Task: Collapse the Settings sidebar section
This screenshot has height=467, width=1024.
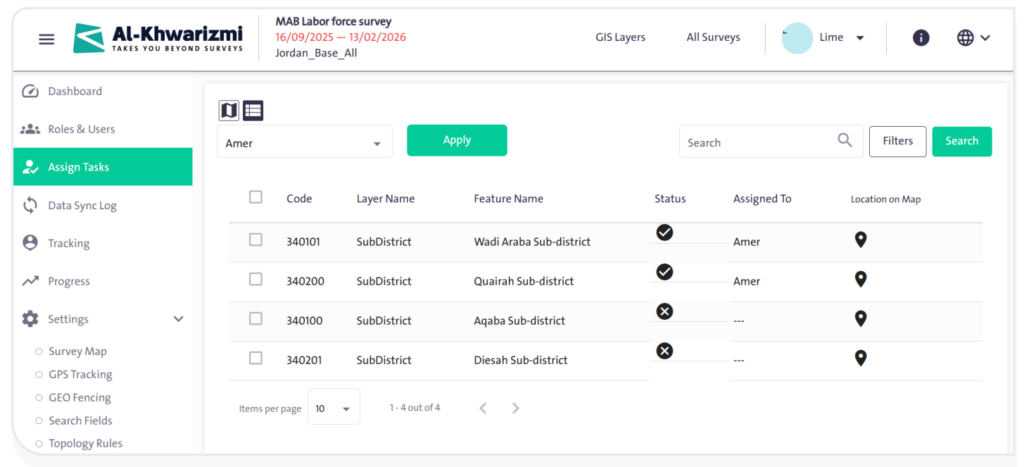Action: [x=178, y=319]
